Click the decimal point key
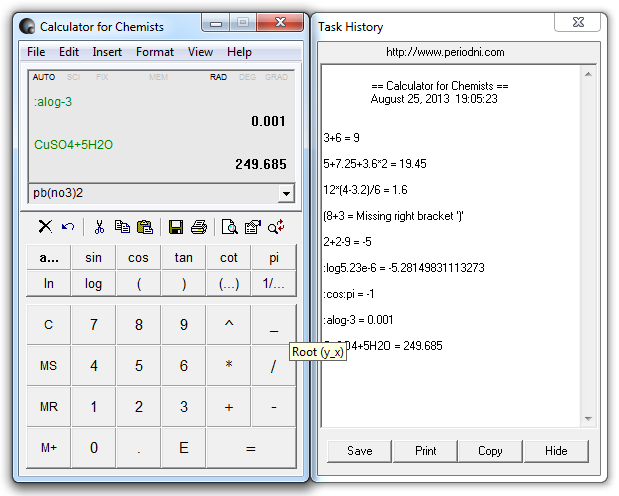The height and width of the screenshot is (496, 619). click(139, 447)
